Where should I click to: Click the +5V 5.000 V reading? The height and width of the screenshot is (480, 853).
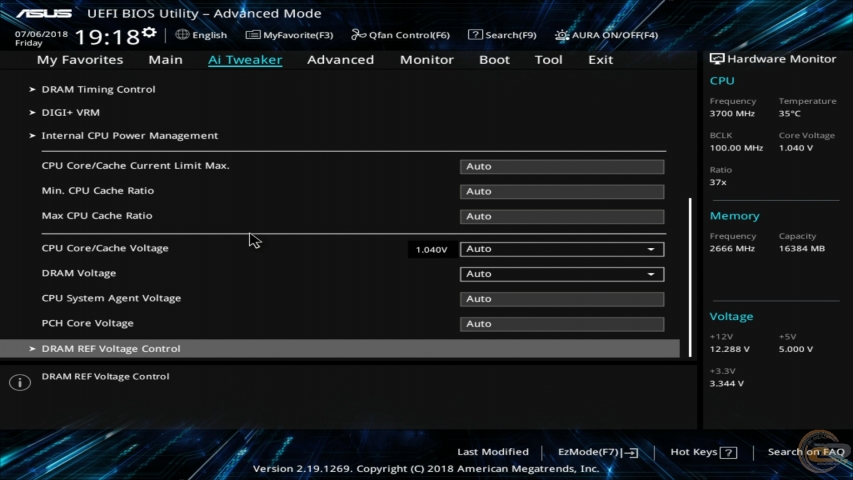click(x=795, y=349)
